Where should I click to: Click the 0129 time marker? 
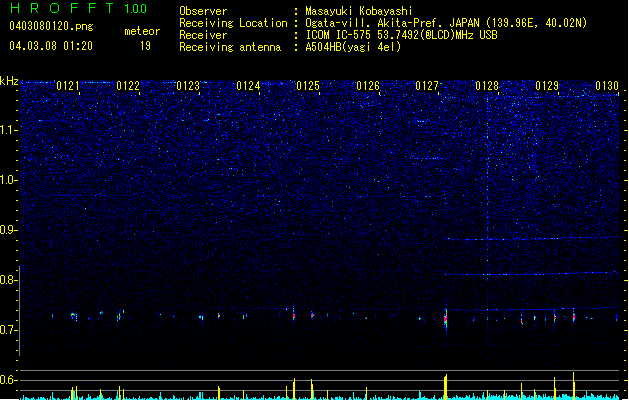[x=547, y=86]
